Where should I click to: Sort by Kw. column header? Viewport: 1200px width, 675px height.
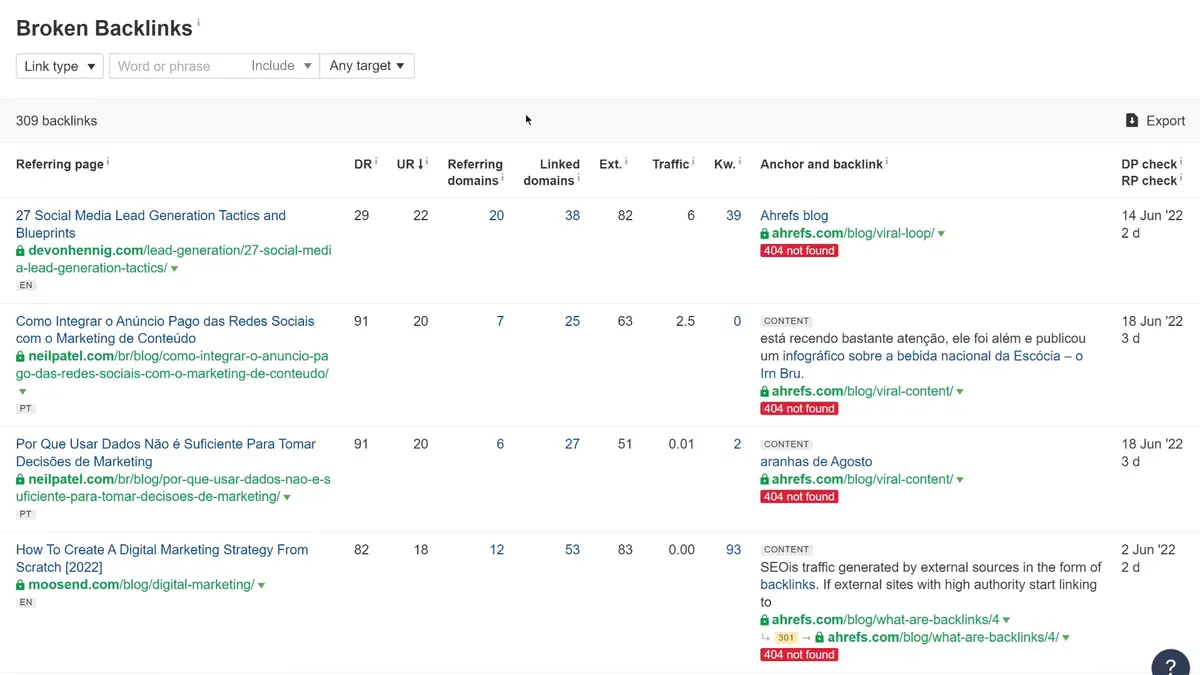[724, 164]
